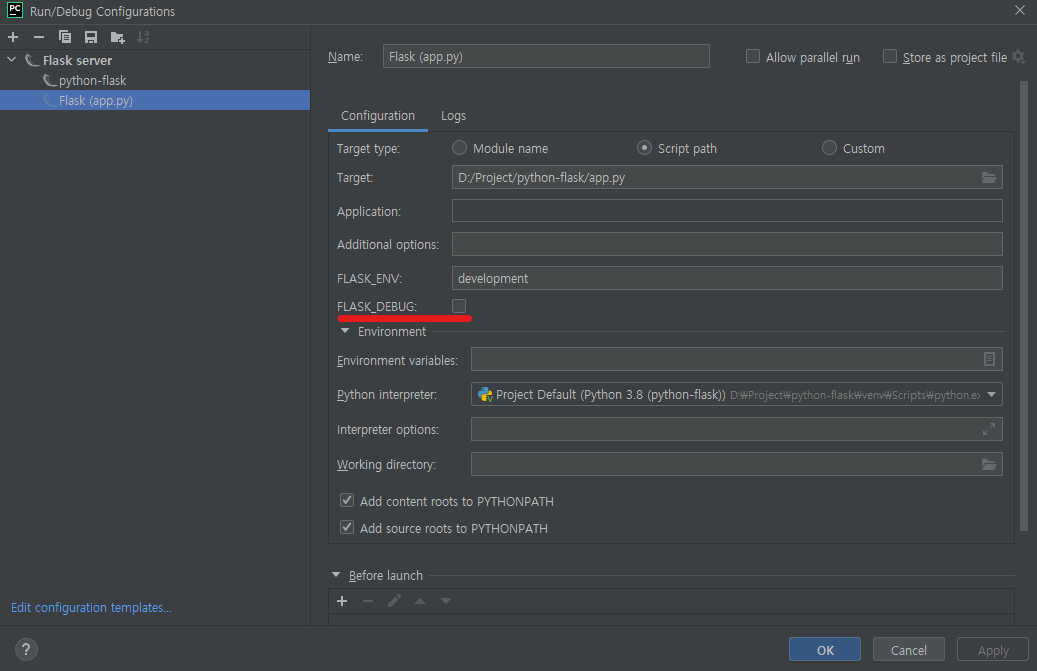Close the Run/Debug Configurations dialog
1037x671 pixels.
pyautogui.click(x=1020, y=11)
